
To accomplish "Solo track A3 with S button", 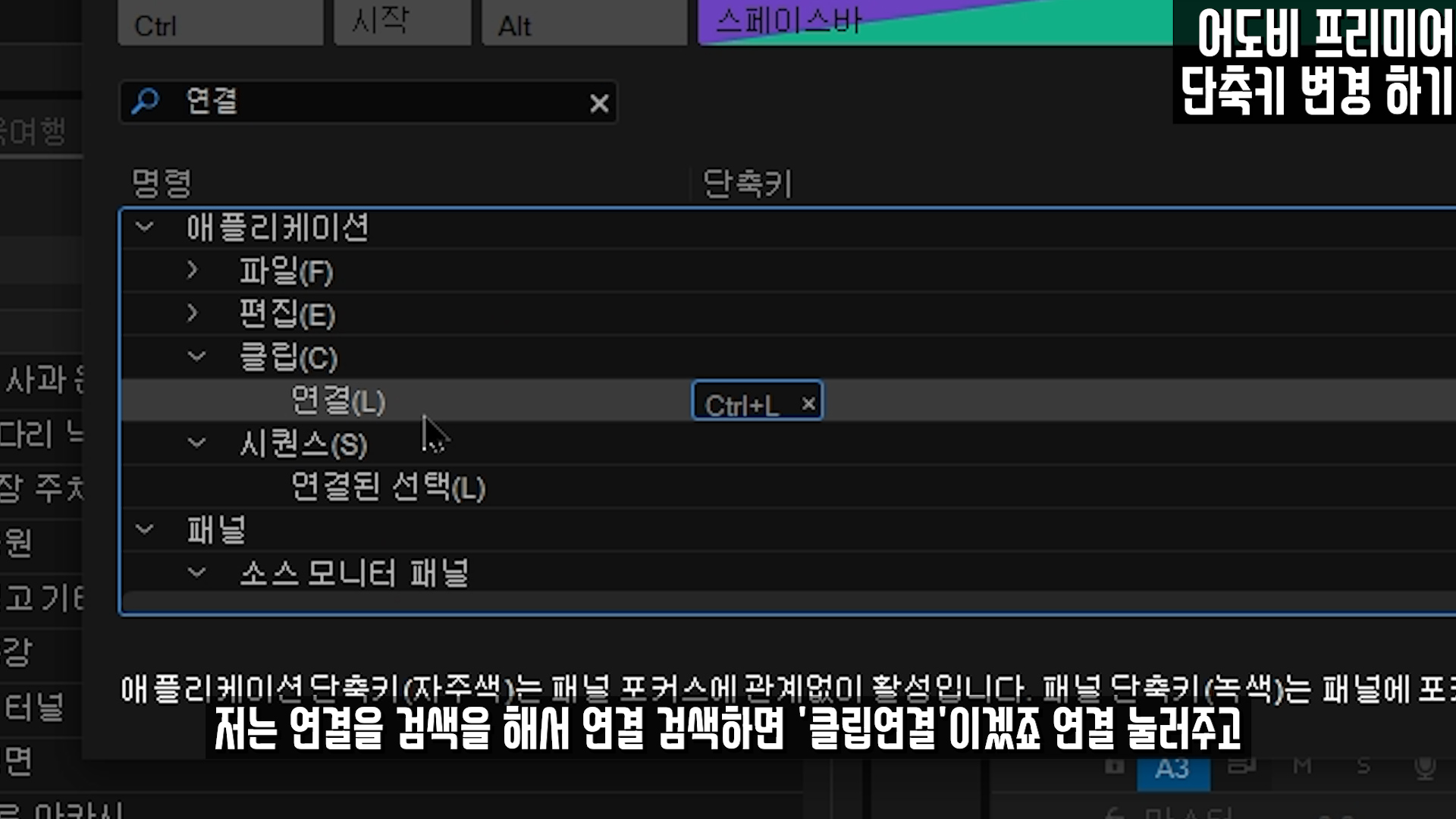I will (x=1363, y=767).
